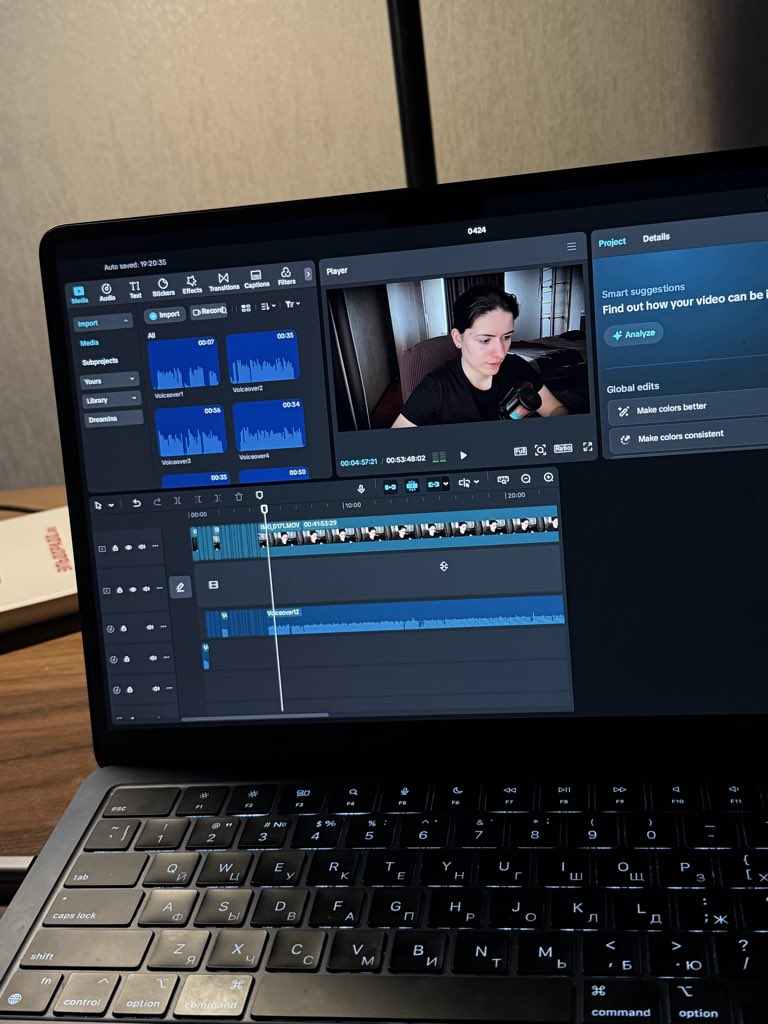Viewport: 768px width, 1024px height.
Task: Hide the IMG_0171.MOV video track with the eye
Action: point(129,547)
